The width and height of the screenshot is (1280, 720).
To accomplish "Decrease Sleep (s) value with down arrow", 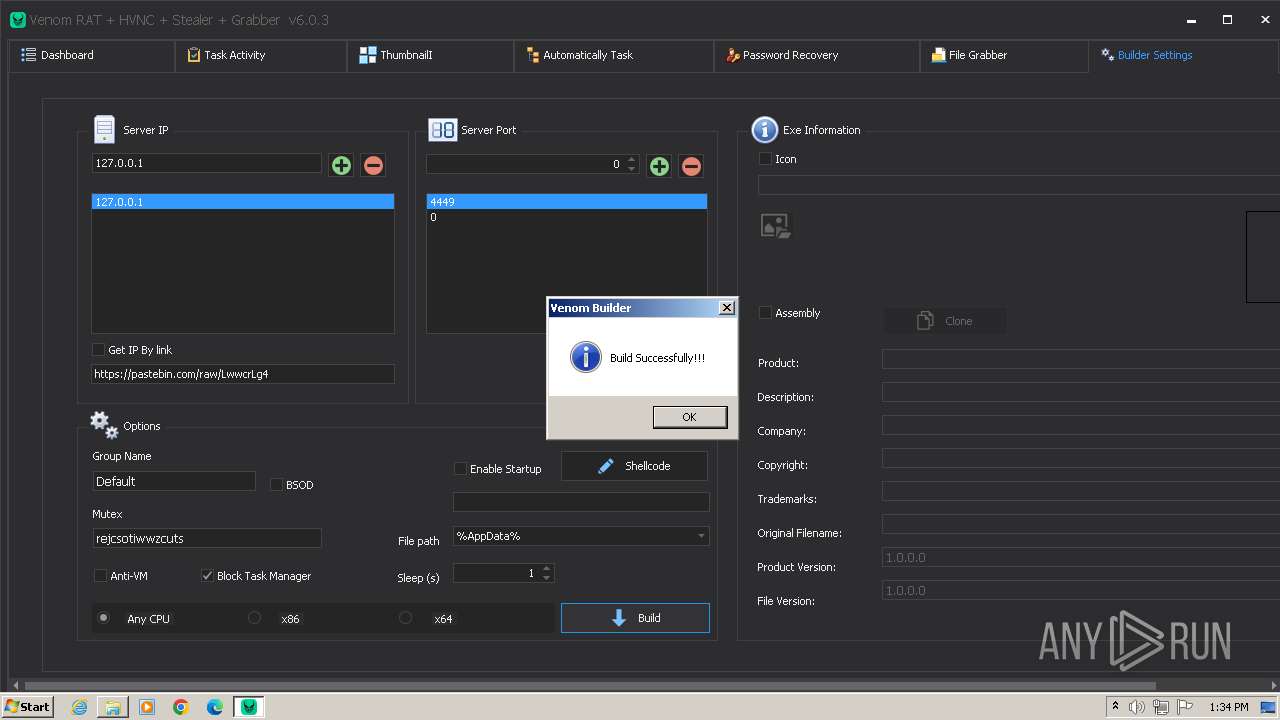I will 546,578.
